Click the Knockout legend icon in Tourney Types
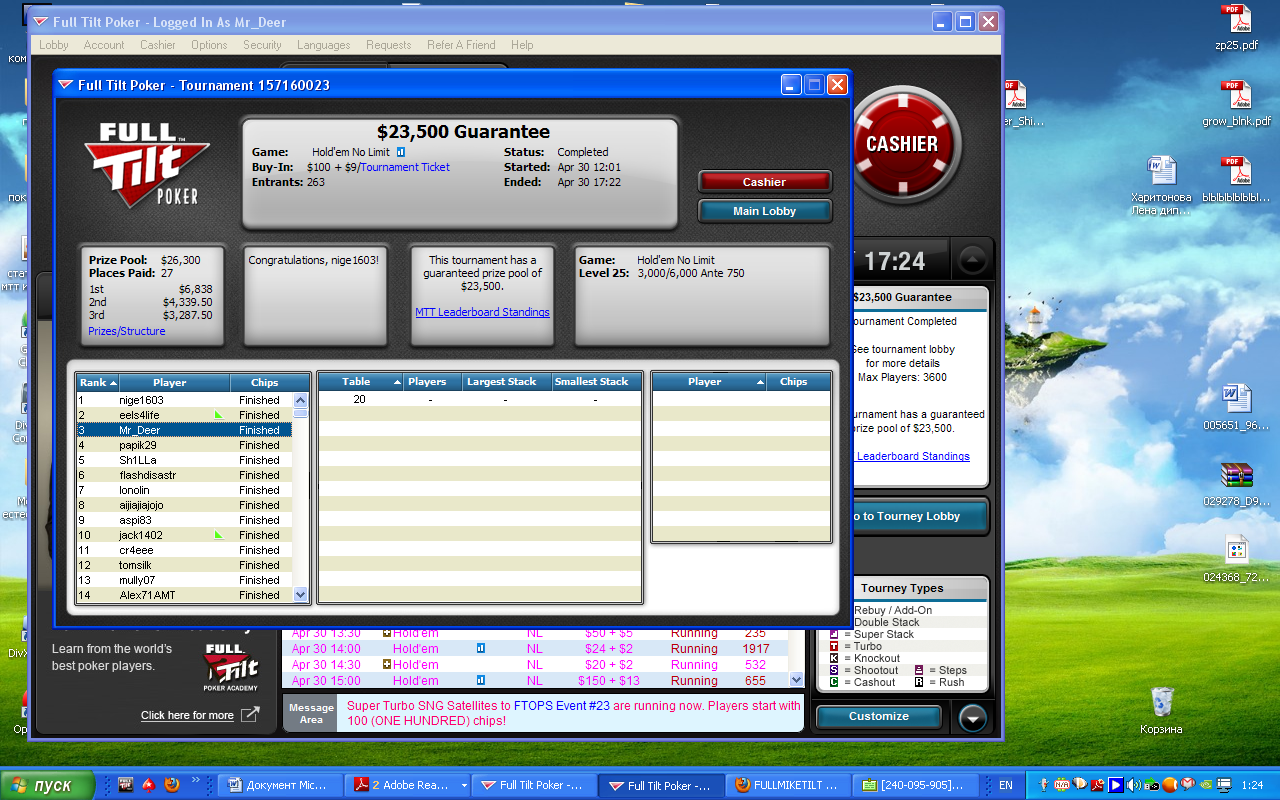The width and height of the screenshot is (1280, 800). click(834, 658)
